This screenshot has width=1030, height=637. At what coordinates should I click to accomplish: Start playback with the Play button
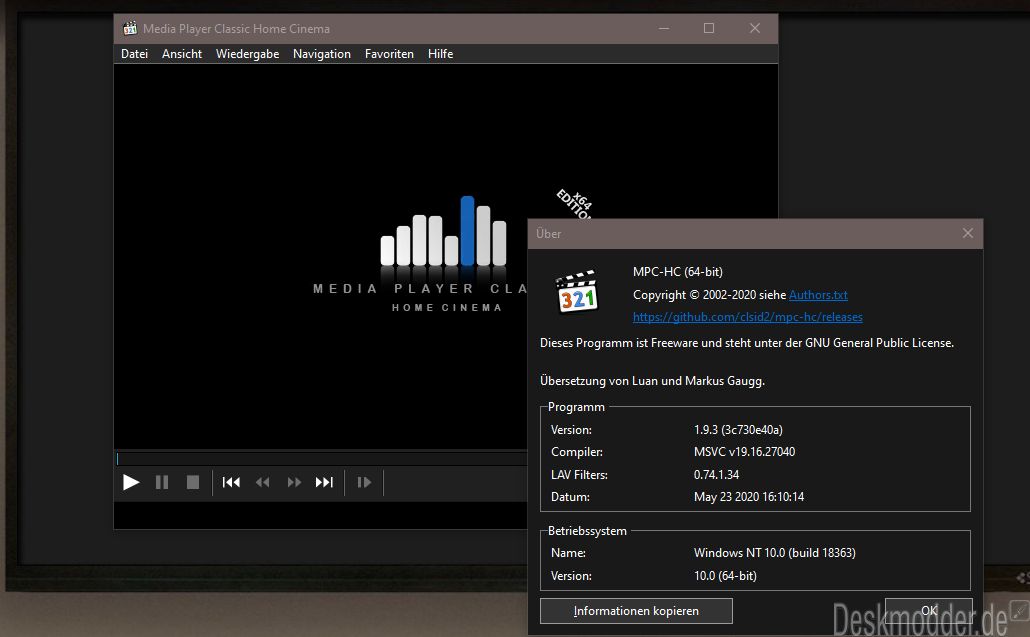pos(131,483)
